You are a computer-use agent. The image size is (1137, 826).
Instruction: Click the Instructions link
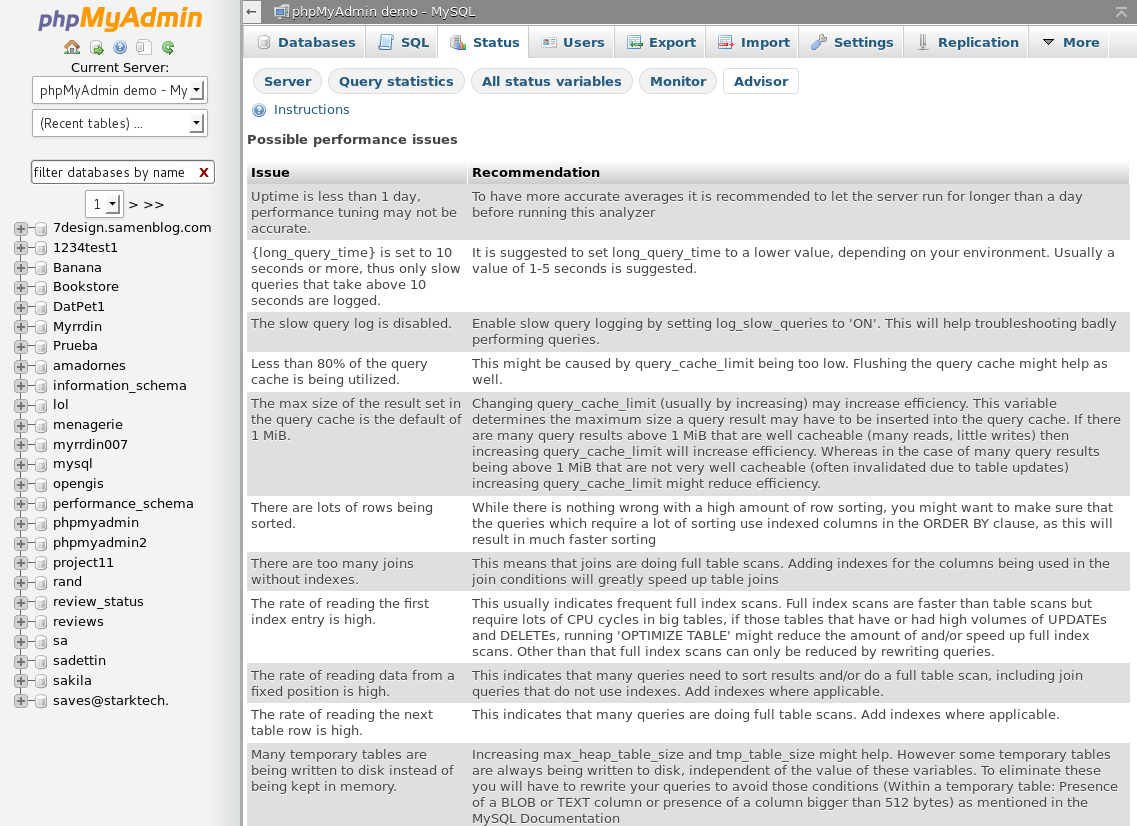tap(311, 110)
